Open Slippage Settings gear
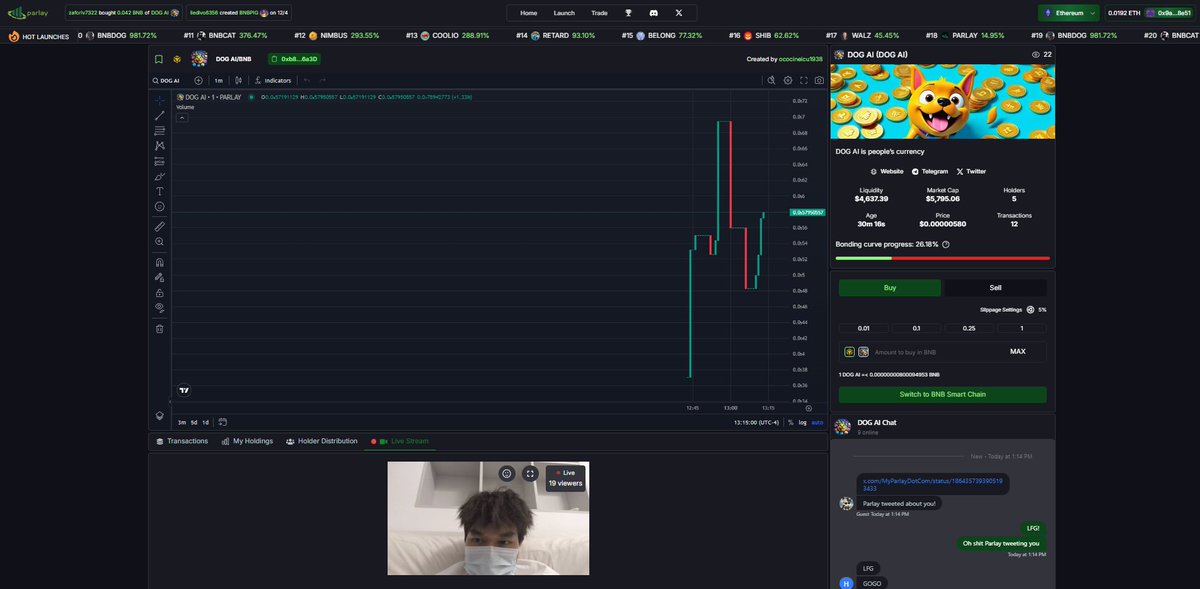Viewport: 1200px width, 589px height. click(1031, 310)
